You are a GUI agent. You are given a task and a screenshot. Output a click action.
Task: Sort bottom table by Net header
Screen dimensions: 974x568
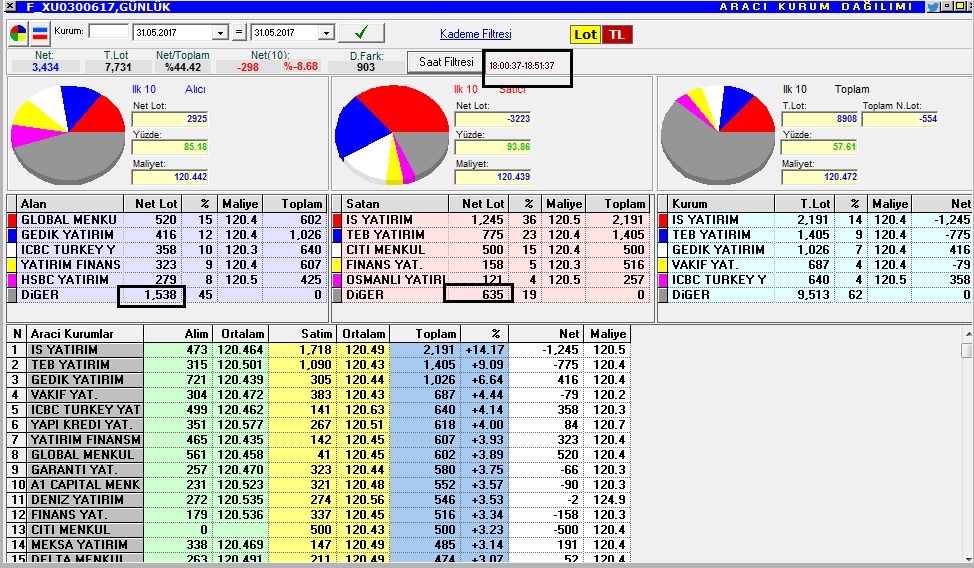[x=546, y=334]
